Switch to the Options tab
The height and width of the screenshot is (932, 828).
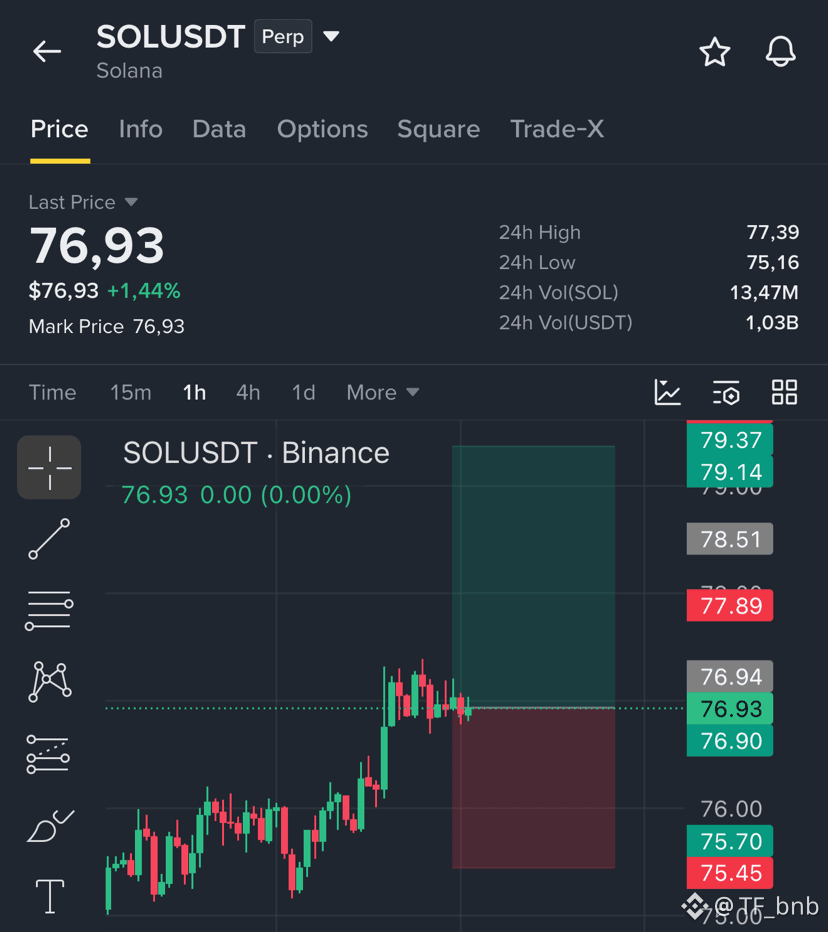click(x=322, y=129)
